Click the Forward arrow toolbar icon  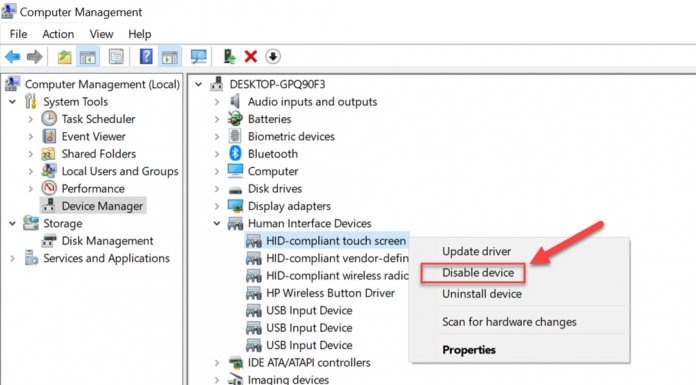coord(35,56)
